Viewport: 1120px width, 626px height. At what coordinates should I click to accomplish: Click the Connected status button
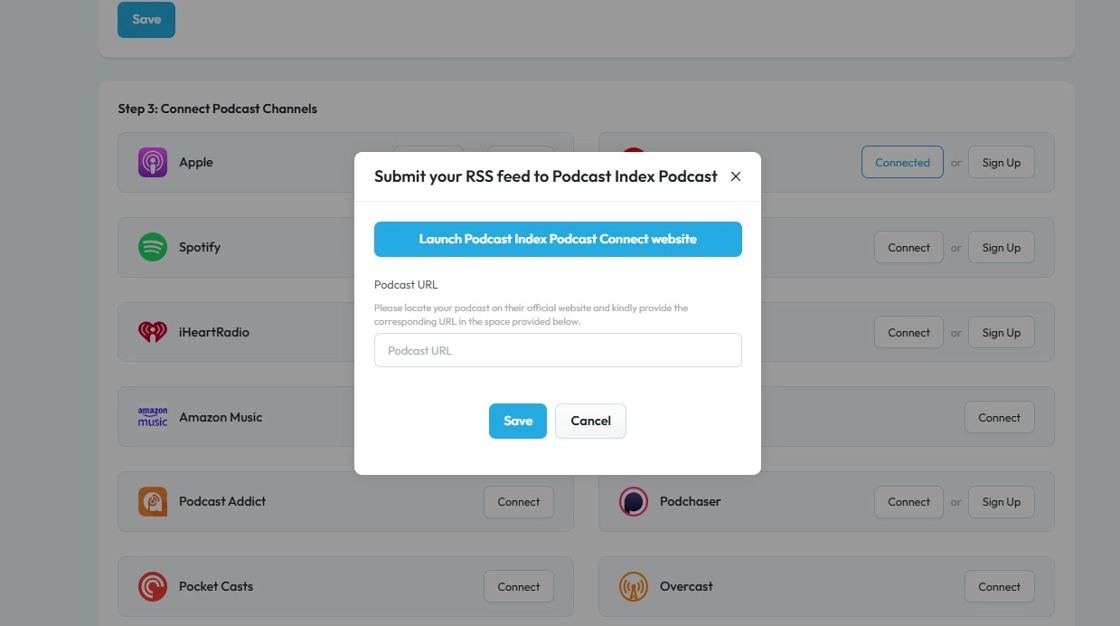tap(902, 163)
